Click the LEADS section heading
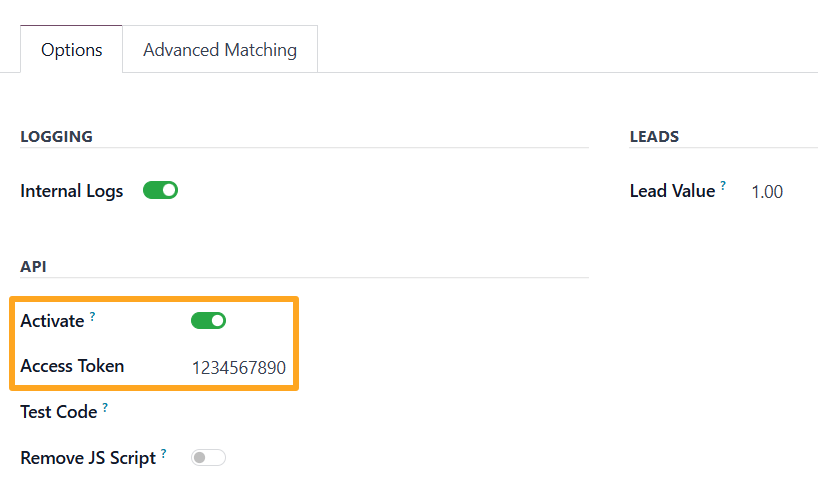The image size is (818, 491). pos(654,136)
